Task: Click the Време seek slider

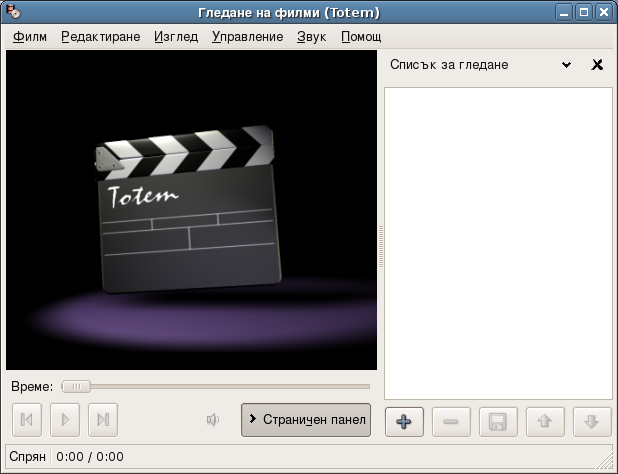Action: tap(215, 386)
